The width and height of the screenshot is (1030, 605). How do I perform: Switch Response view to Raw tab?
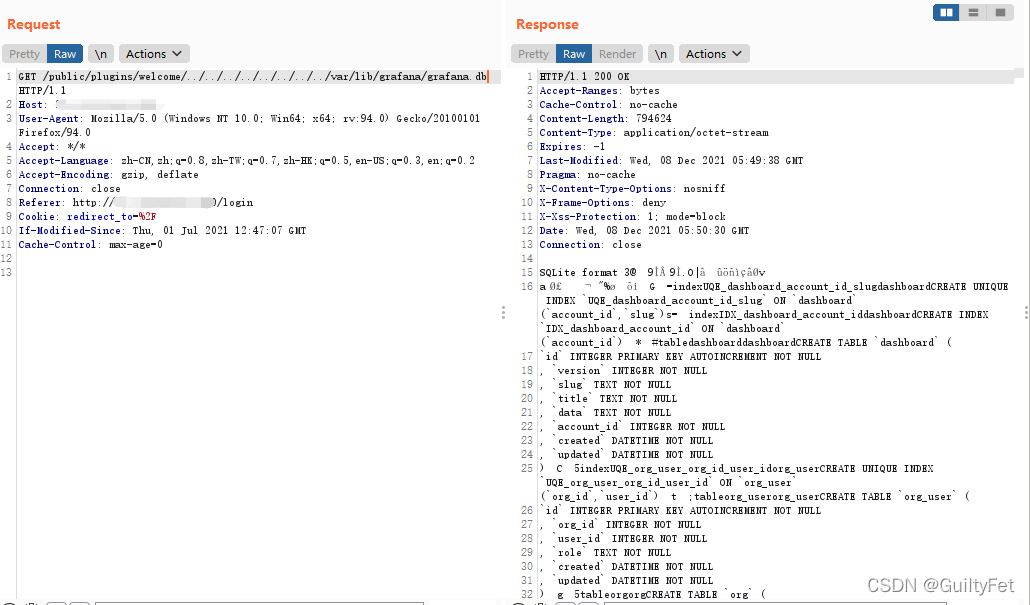pos(573,54)
